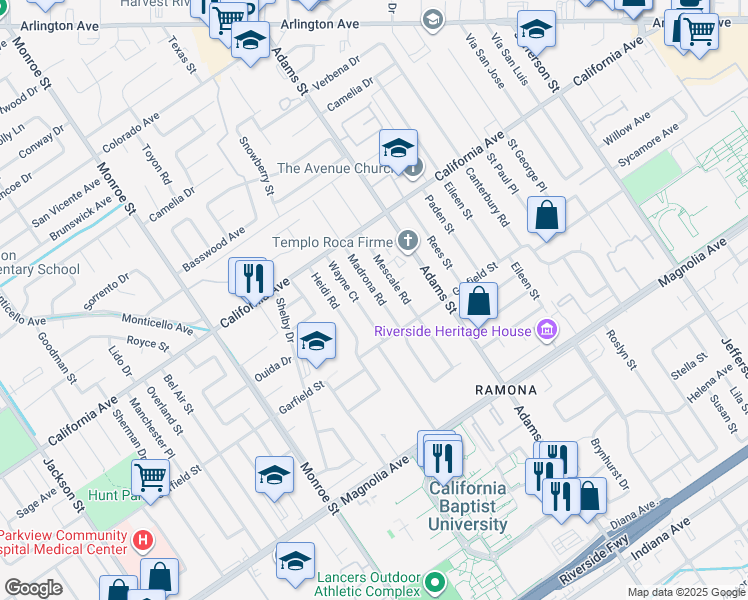Screen dimensions: 748x600
Task: Select the Lancers Outdoor Athletic Complex green pin
Action: pos(435,582)
